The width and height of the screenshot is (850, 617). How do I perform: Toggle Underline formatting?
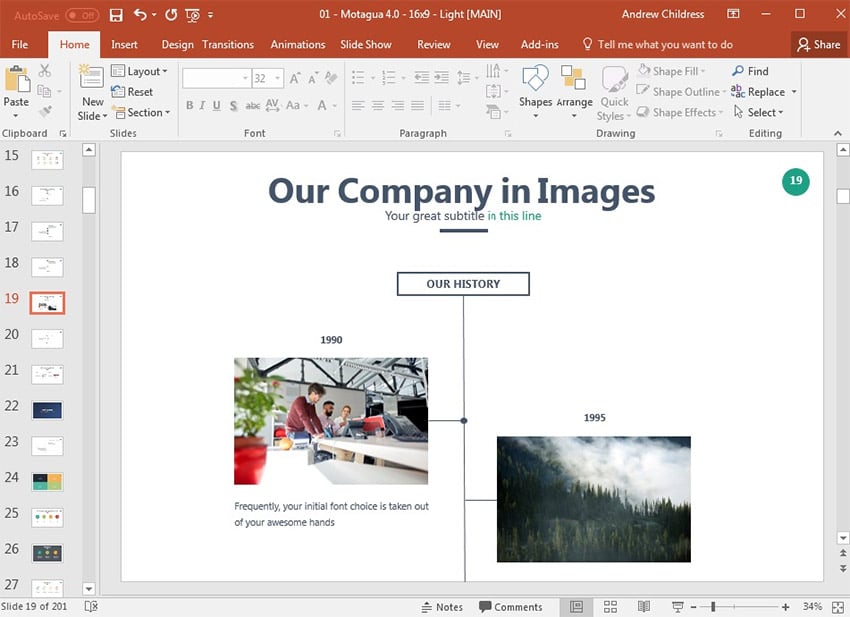tap(217, 105)
